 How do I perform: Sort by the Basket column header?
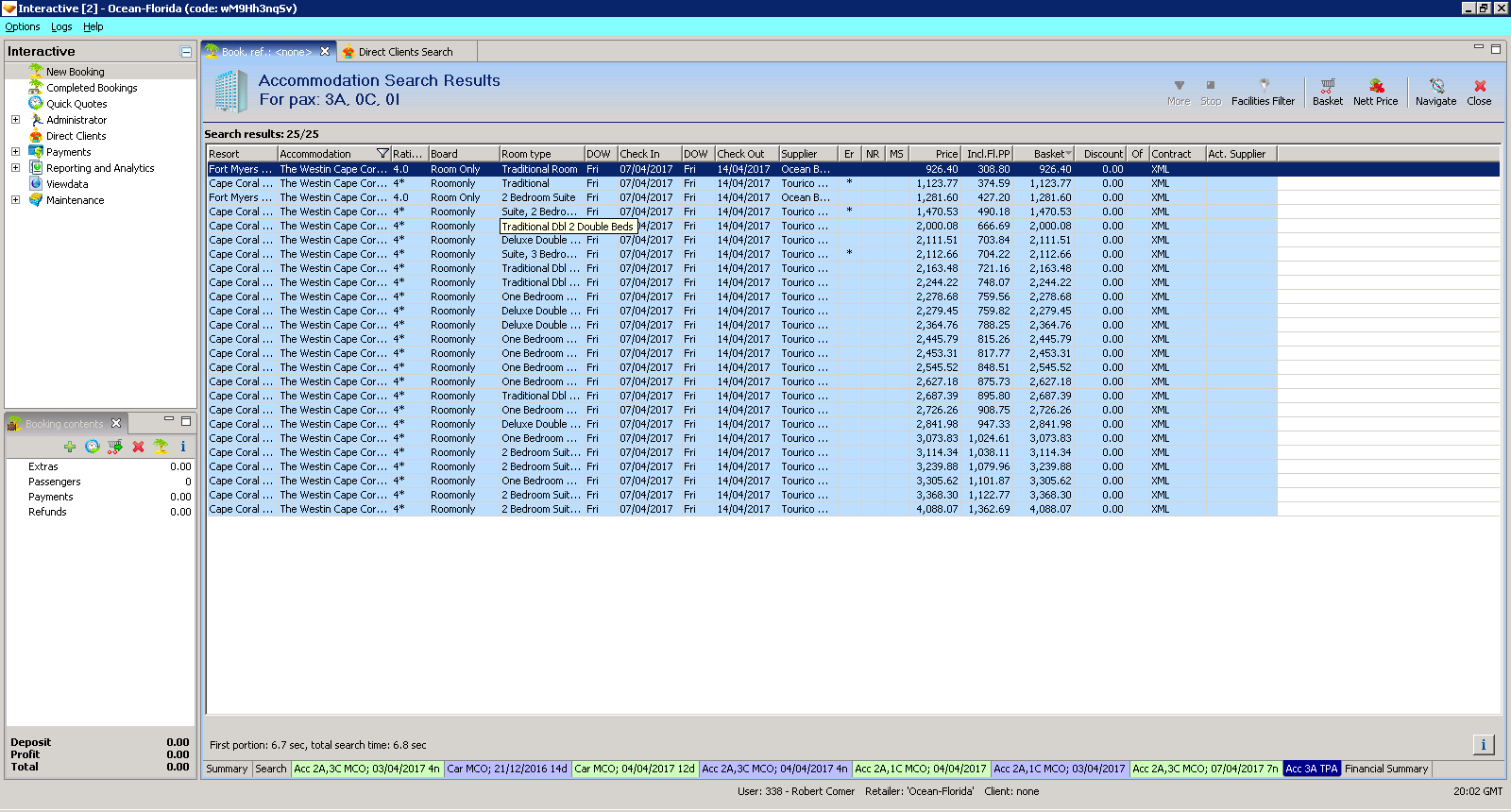[x=1048, y=154]
